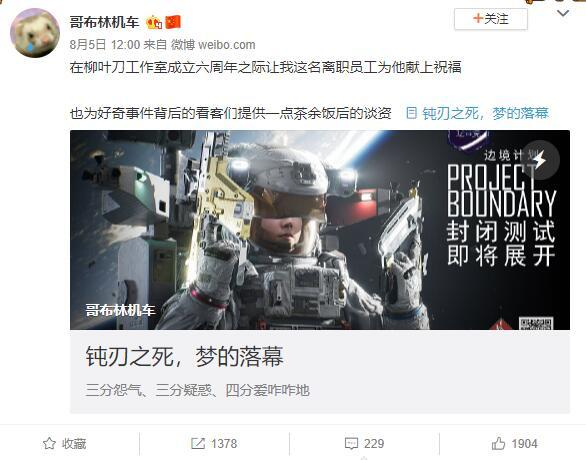Open the ferret profile avatar
The height and width of the screenshot is (460, 586).
(x=35, y=33)
